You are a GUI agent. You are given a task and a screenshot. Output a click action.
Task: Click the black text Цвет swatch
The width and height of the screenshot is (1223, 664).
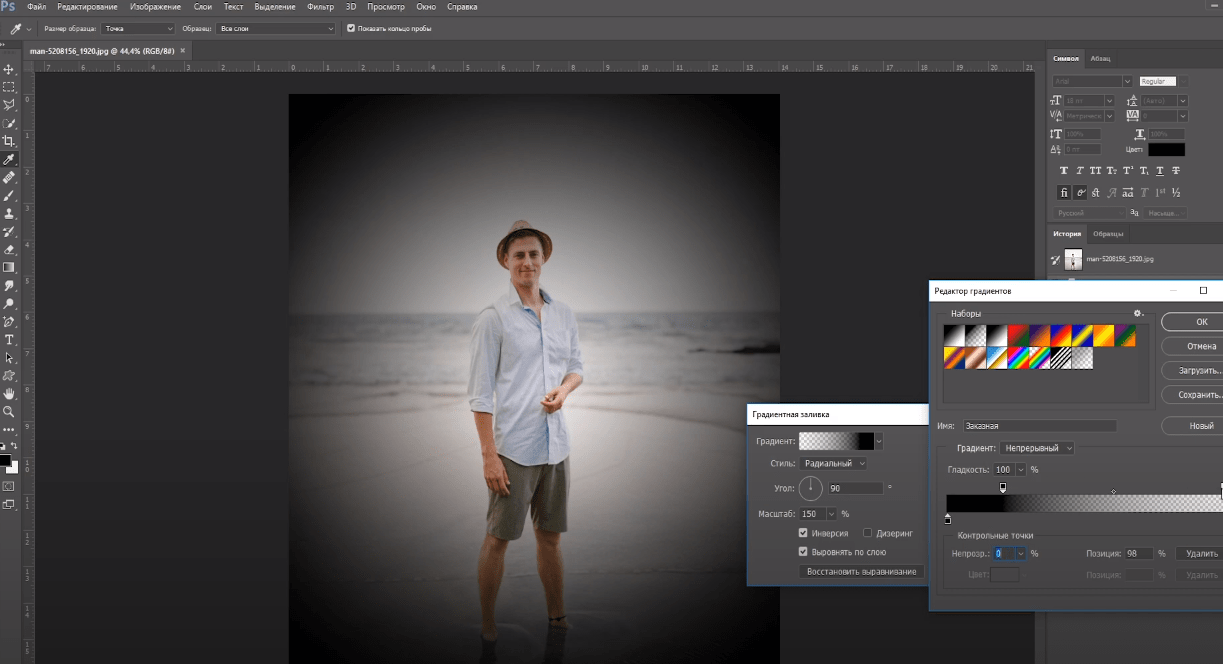tap(1166, 149)
